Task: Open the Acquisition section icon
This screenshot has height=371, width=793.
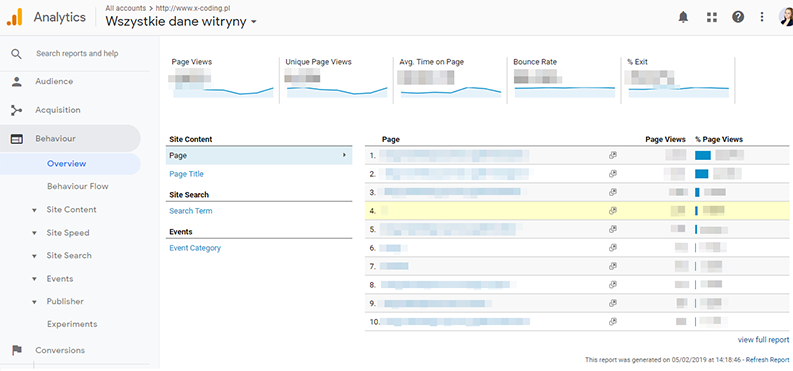Action: coord(17,110)
